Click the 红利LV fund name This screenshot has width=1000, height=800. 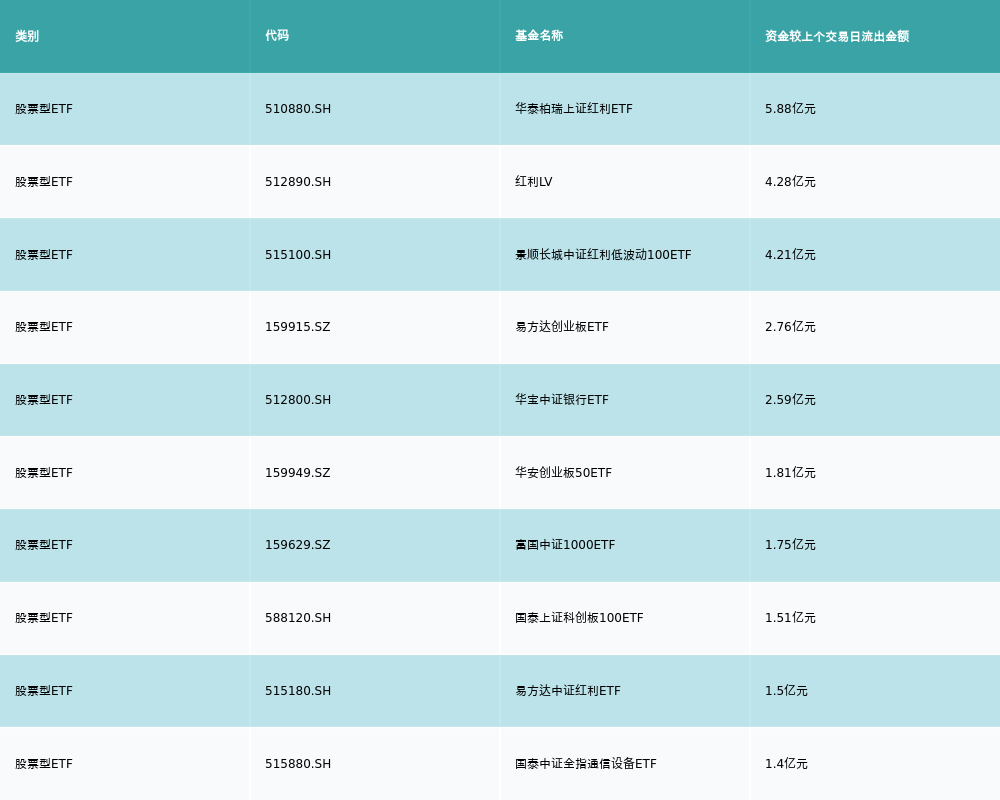[x=534, y=182]
